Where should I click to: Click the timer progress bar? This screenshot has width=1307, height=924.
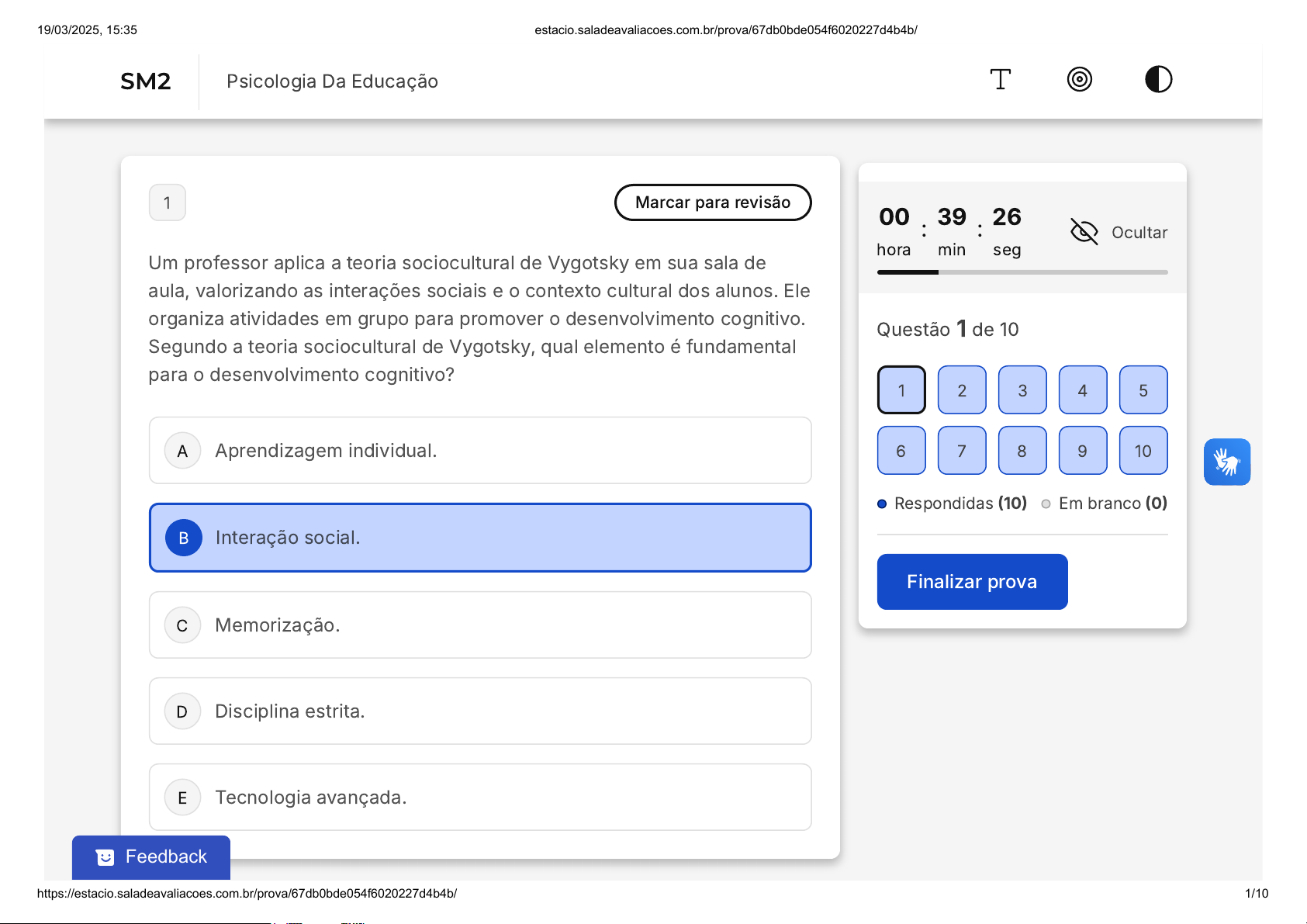click(1022, 272)
